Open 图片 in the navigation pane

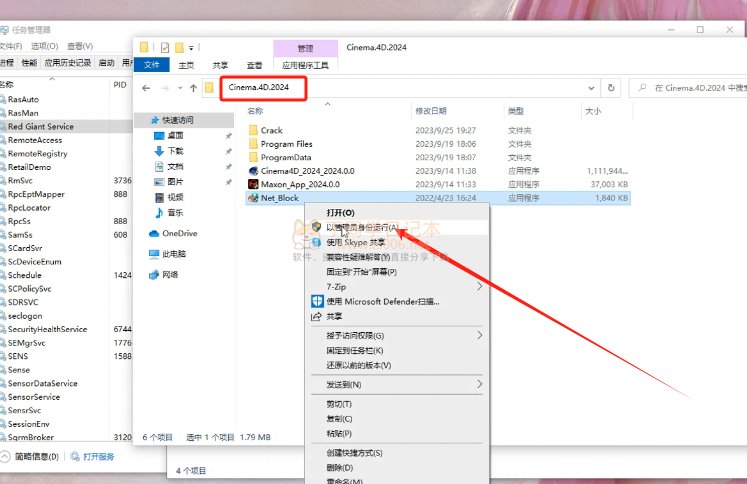point(175,182)
